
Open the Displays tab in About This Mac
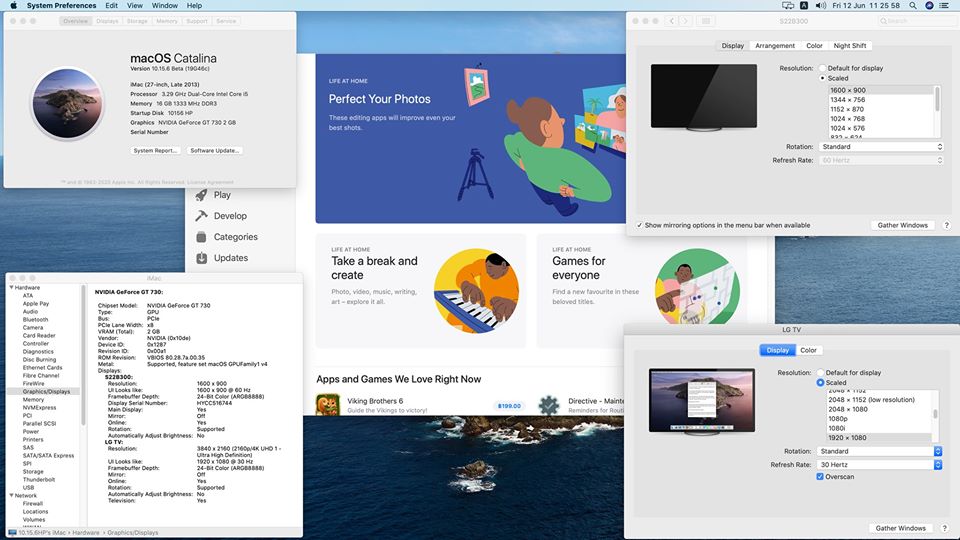coord(107,21)
